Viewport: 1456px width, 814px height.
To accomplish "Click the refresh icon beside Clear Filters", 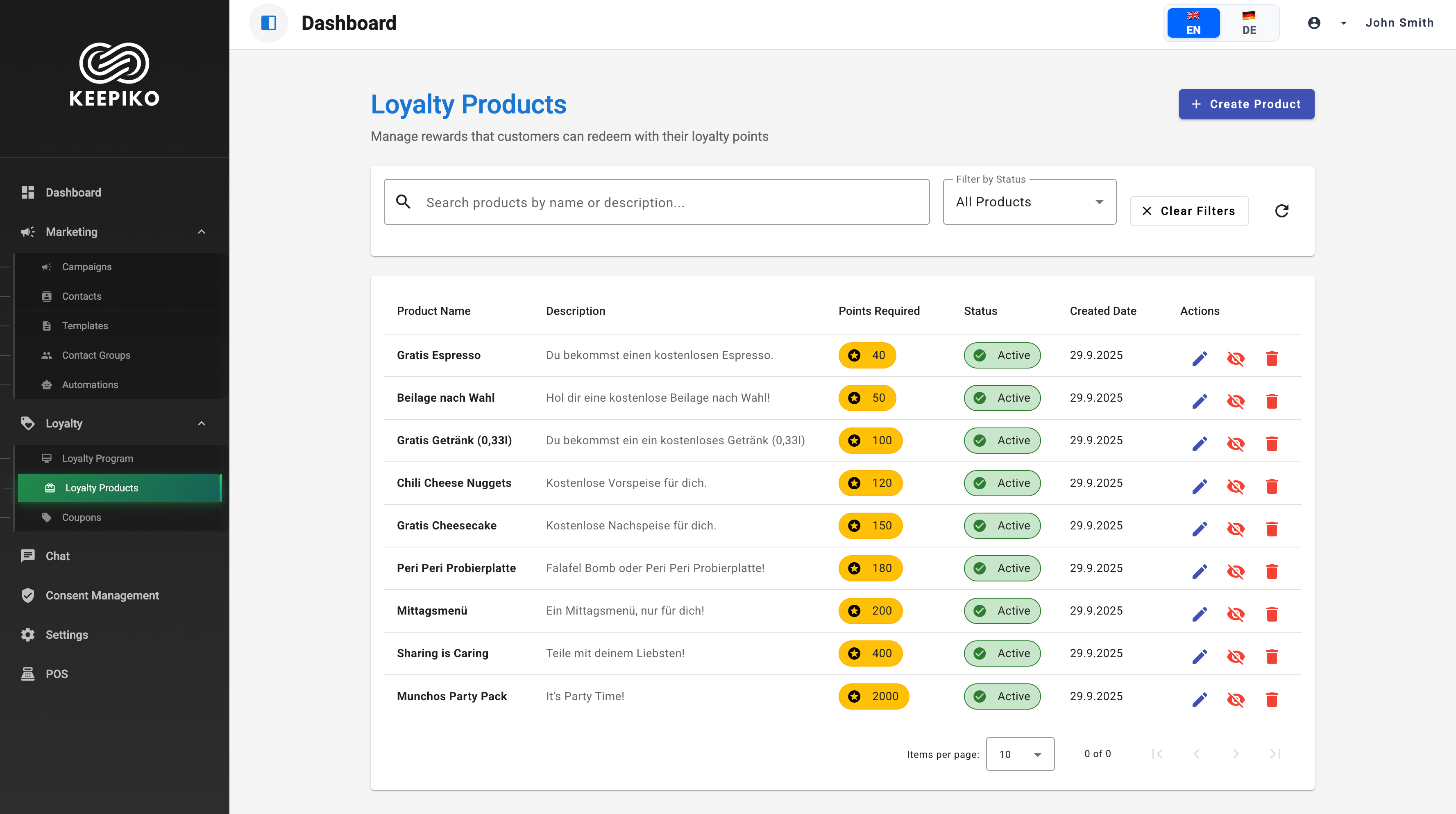I will point(1281,211).
